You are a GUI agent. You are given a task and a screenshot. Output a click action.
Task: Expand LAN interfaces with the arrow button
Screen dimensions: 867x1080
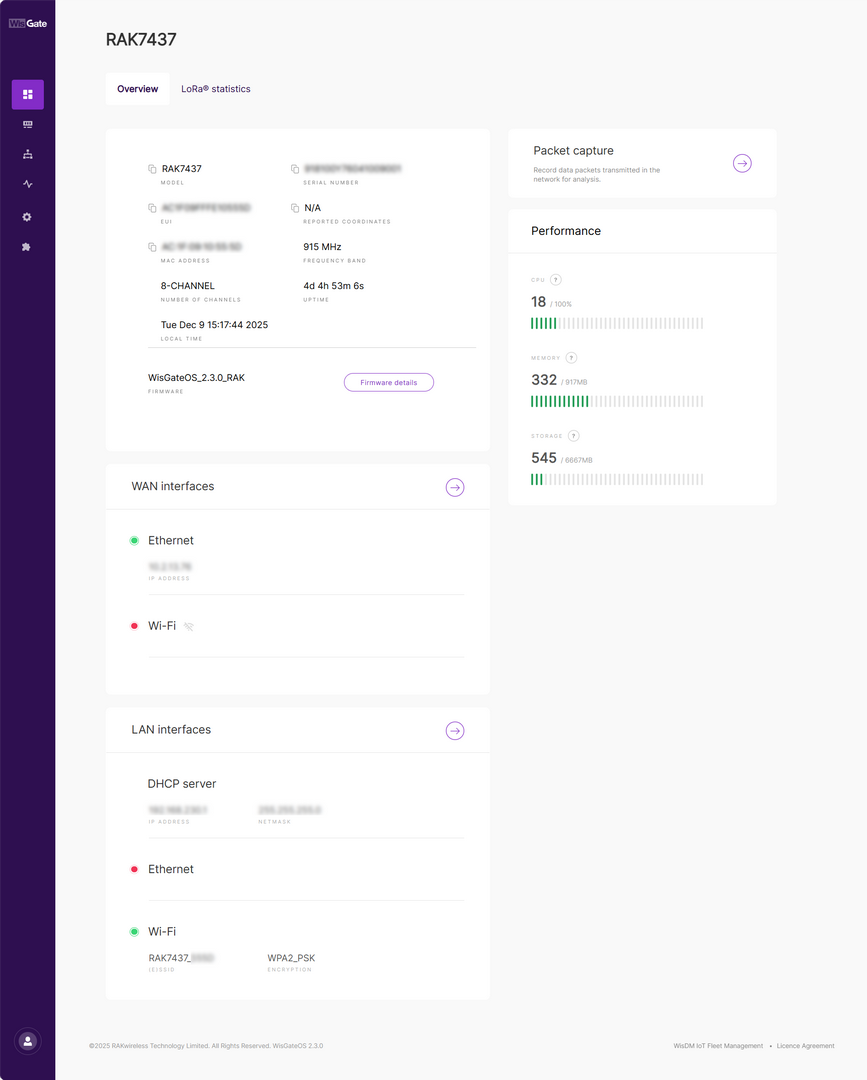pyautogui.click(x=455, y=731)
